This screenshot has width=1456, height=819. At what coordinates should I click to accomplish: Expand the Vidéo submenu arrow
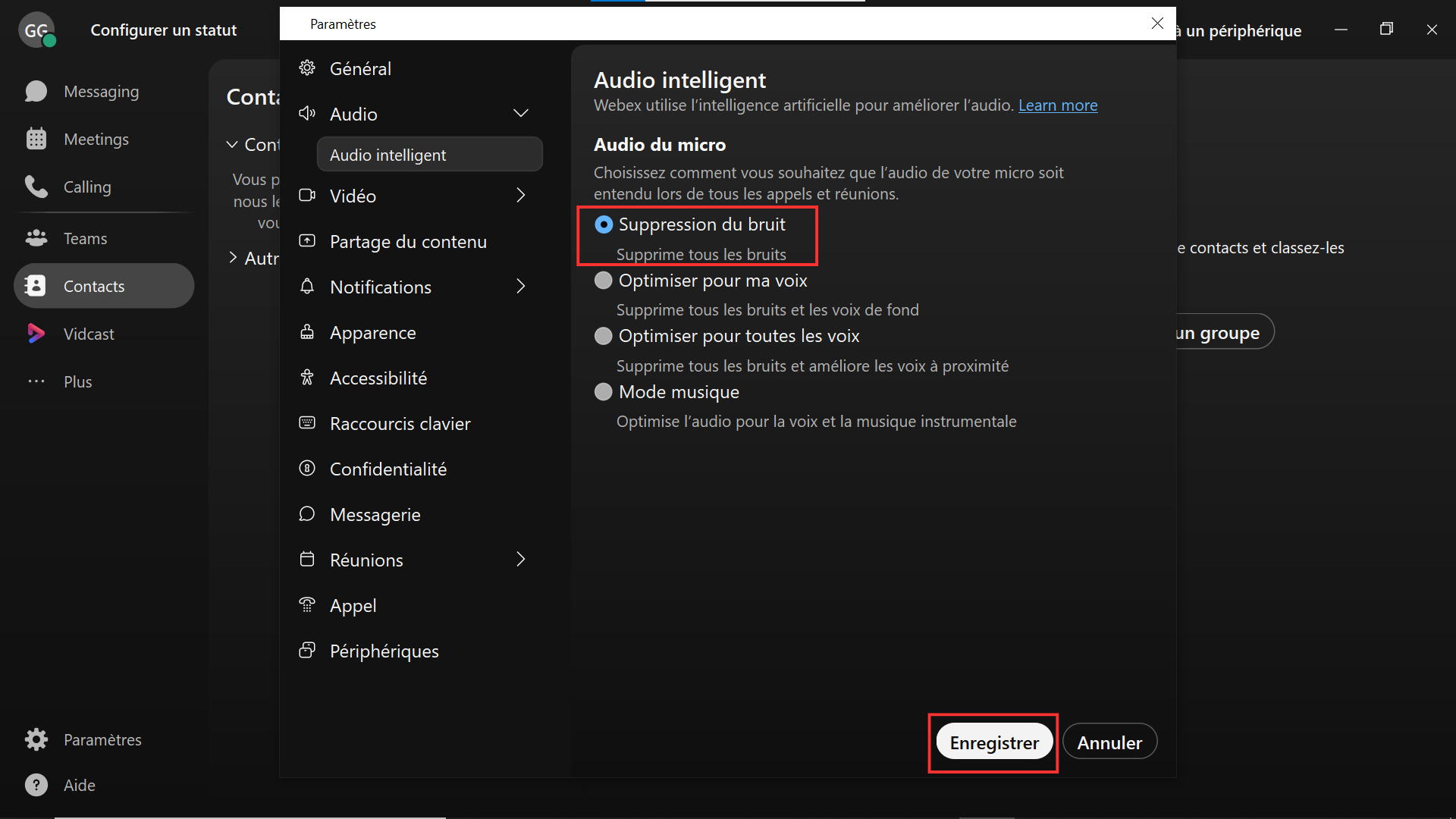[x=521, y=196]
